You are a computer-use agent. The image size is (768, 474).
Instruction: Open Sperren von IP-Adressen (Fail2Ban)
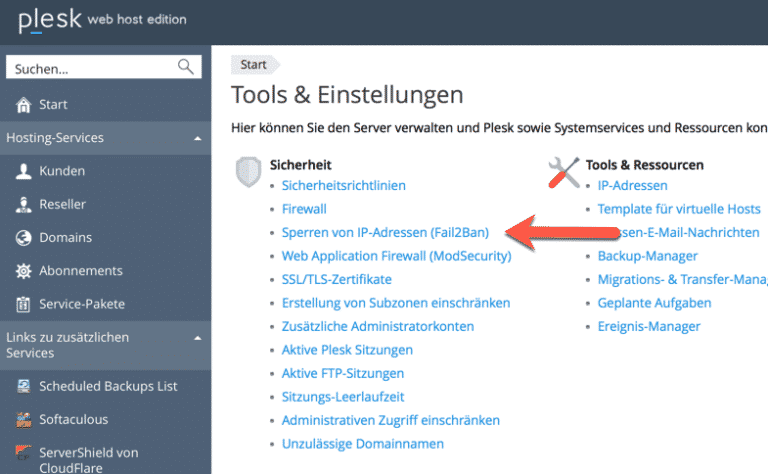click(x=385, y=232)
